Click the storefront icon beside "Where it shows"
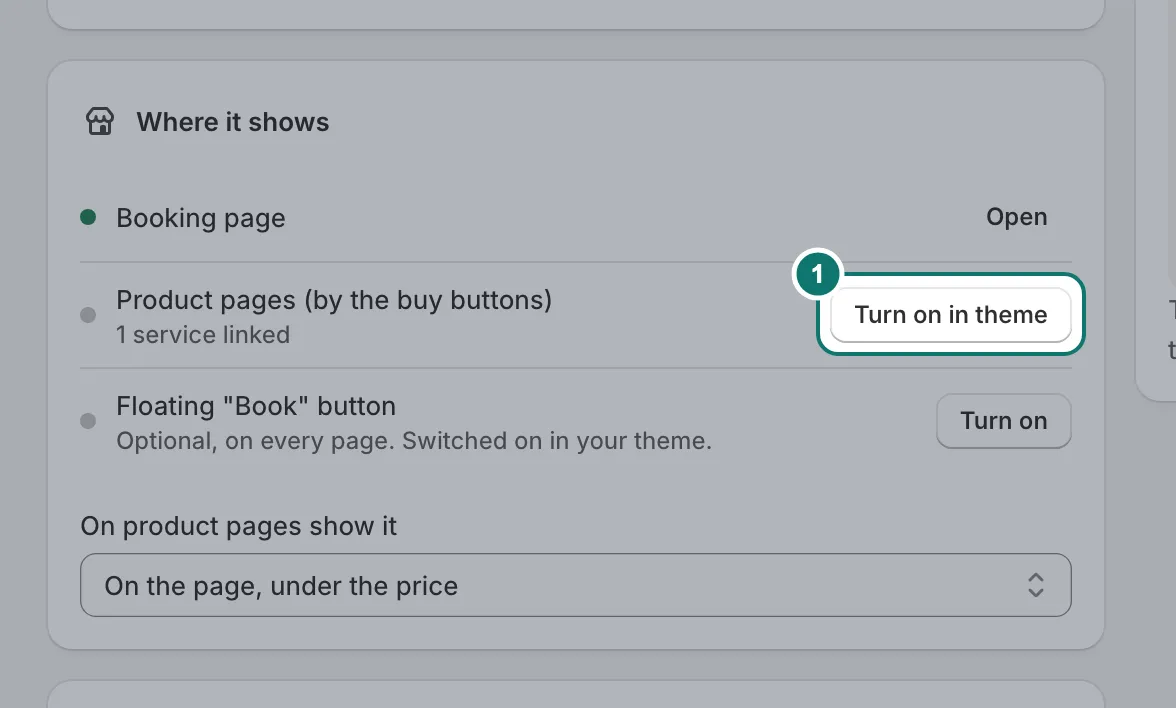Image resolution: width=1176 pixels, height=708 pixels. point(100,122)
